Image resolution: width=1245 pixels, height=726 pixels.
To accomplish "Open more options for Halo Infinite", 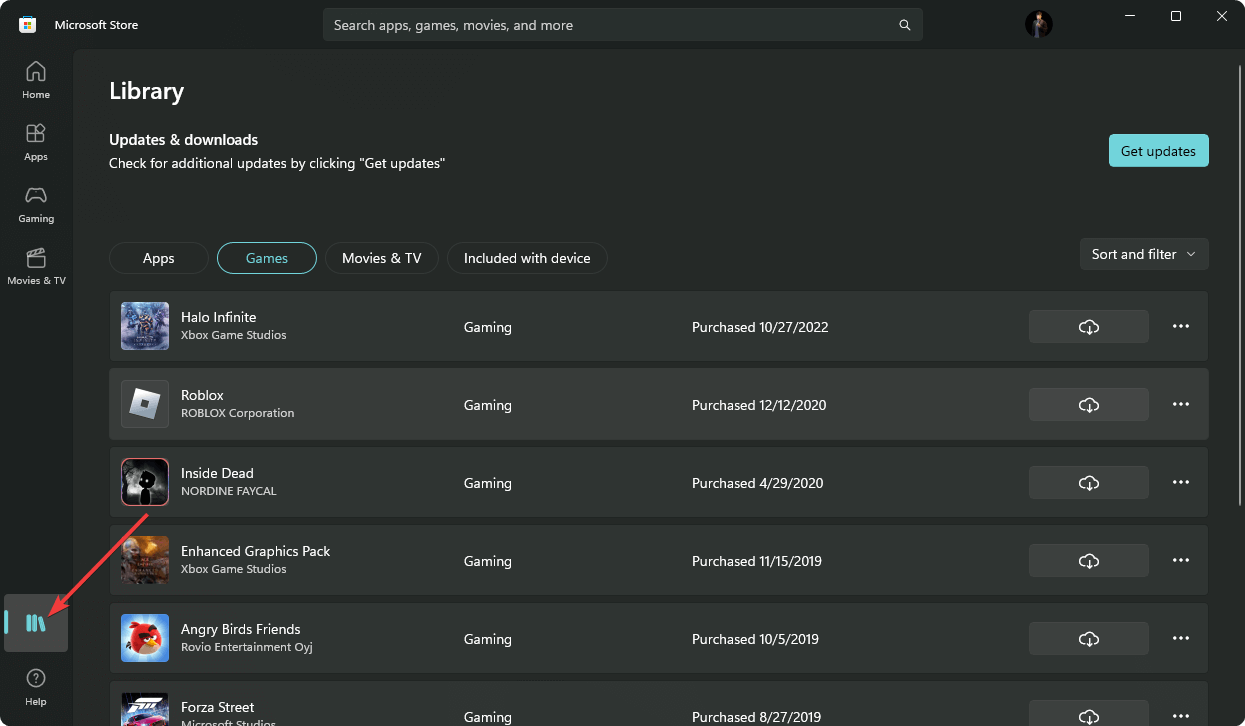I will coord(1181,327).
